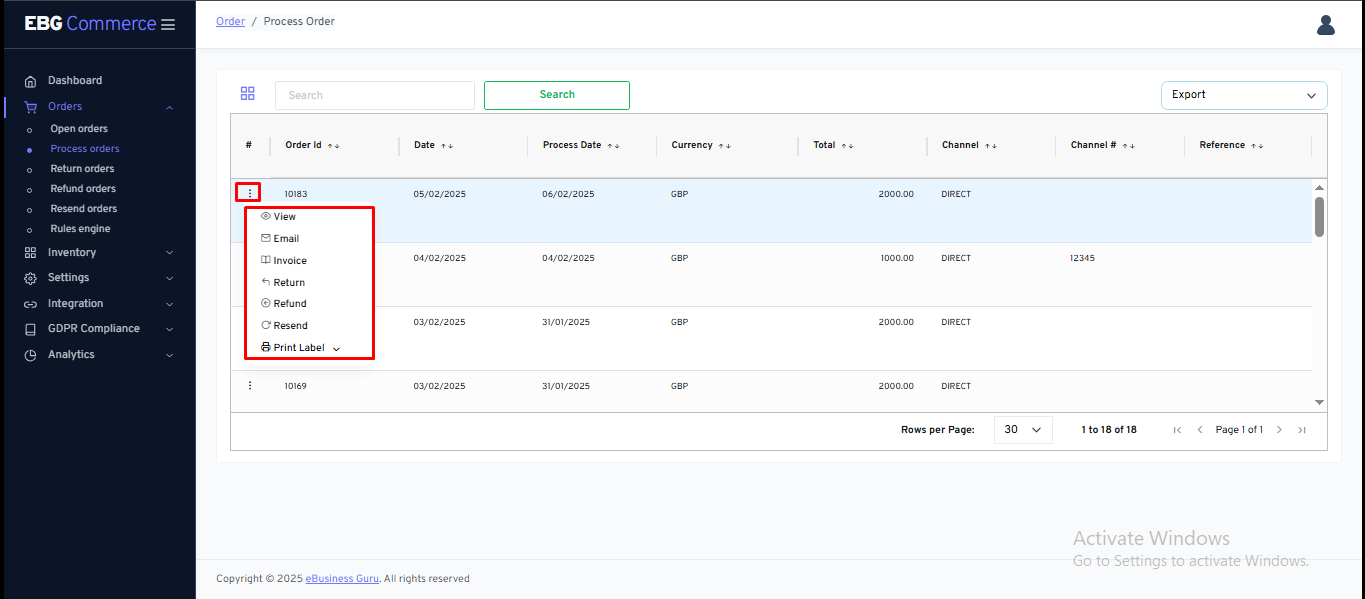Screen dimensions: 1365x599
Task: Choose Refund in the order context menu
Action: click(x=289, y=304)
